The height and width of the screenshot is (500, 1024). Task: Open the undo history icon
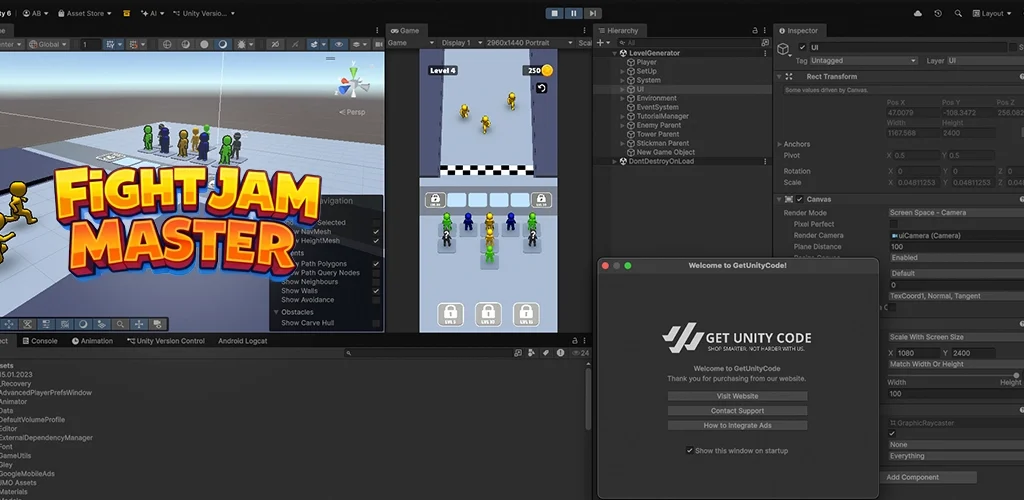pyautogui.click(x=938, y=13)
